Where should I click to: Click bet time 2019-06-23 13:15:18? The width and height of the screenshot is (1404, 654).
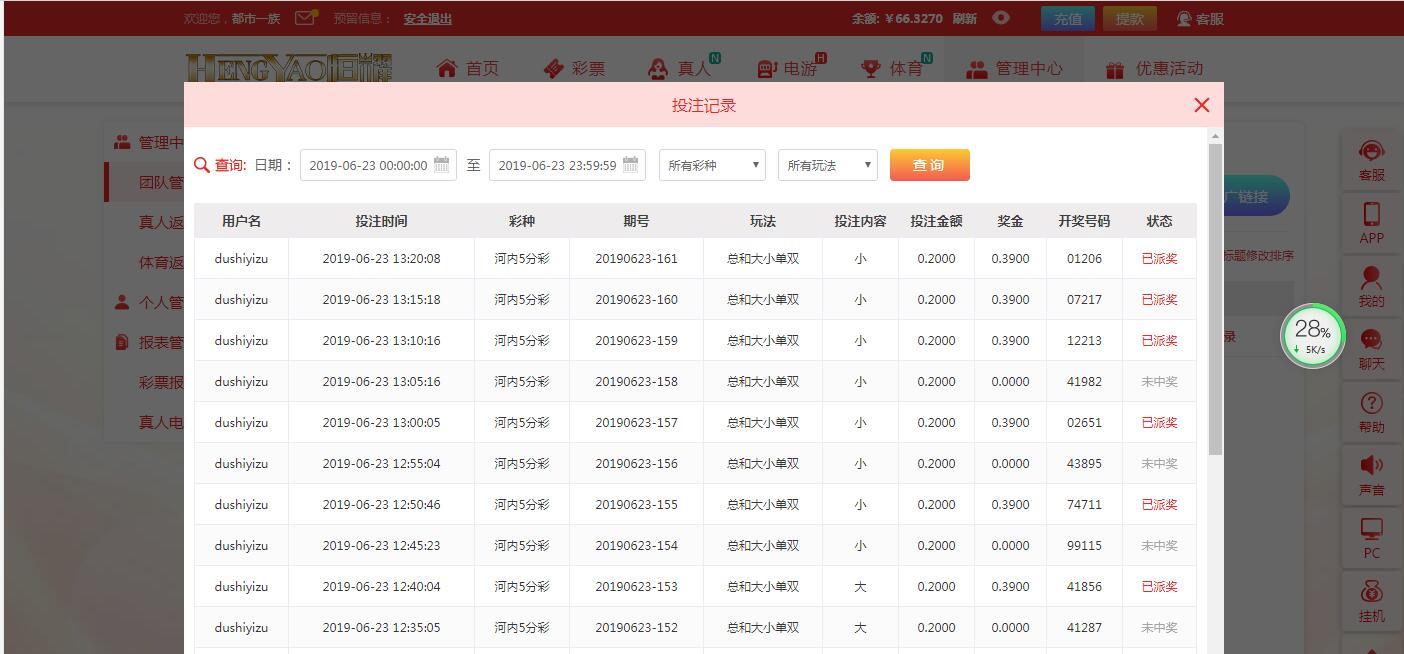381,299
